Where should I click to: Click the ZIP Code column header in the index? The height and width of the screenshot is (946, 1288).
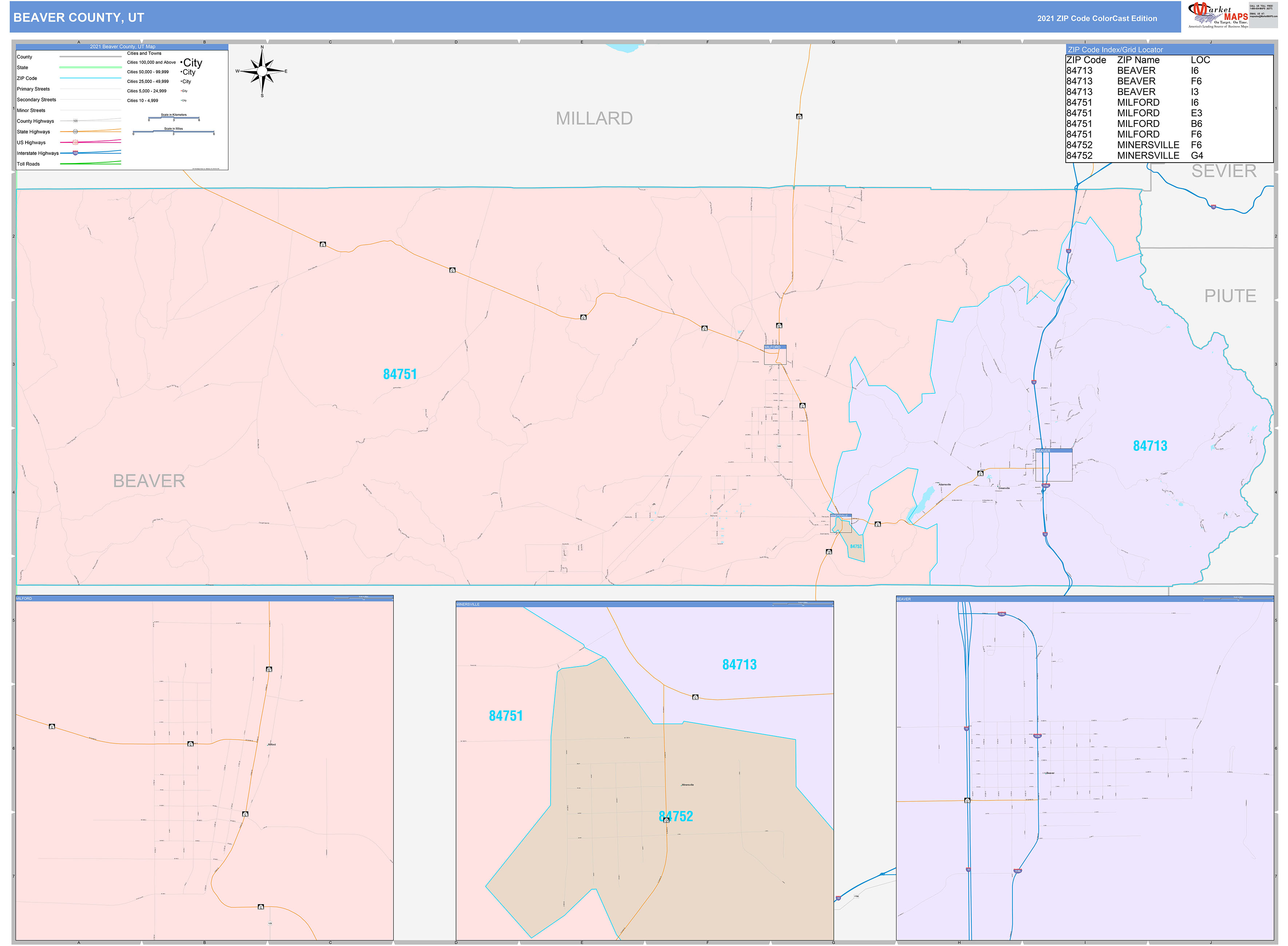[1086, 60]
